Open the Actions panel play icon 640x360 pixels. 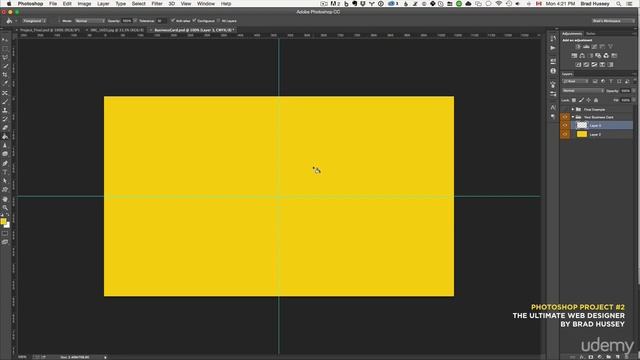tap(553, 48)
